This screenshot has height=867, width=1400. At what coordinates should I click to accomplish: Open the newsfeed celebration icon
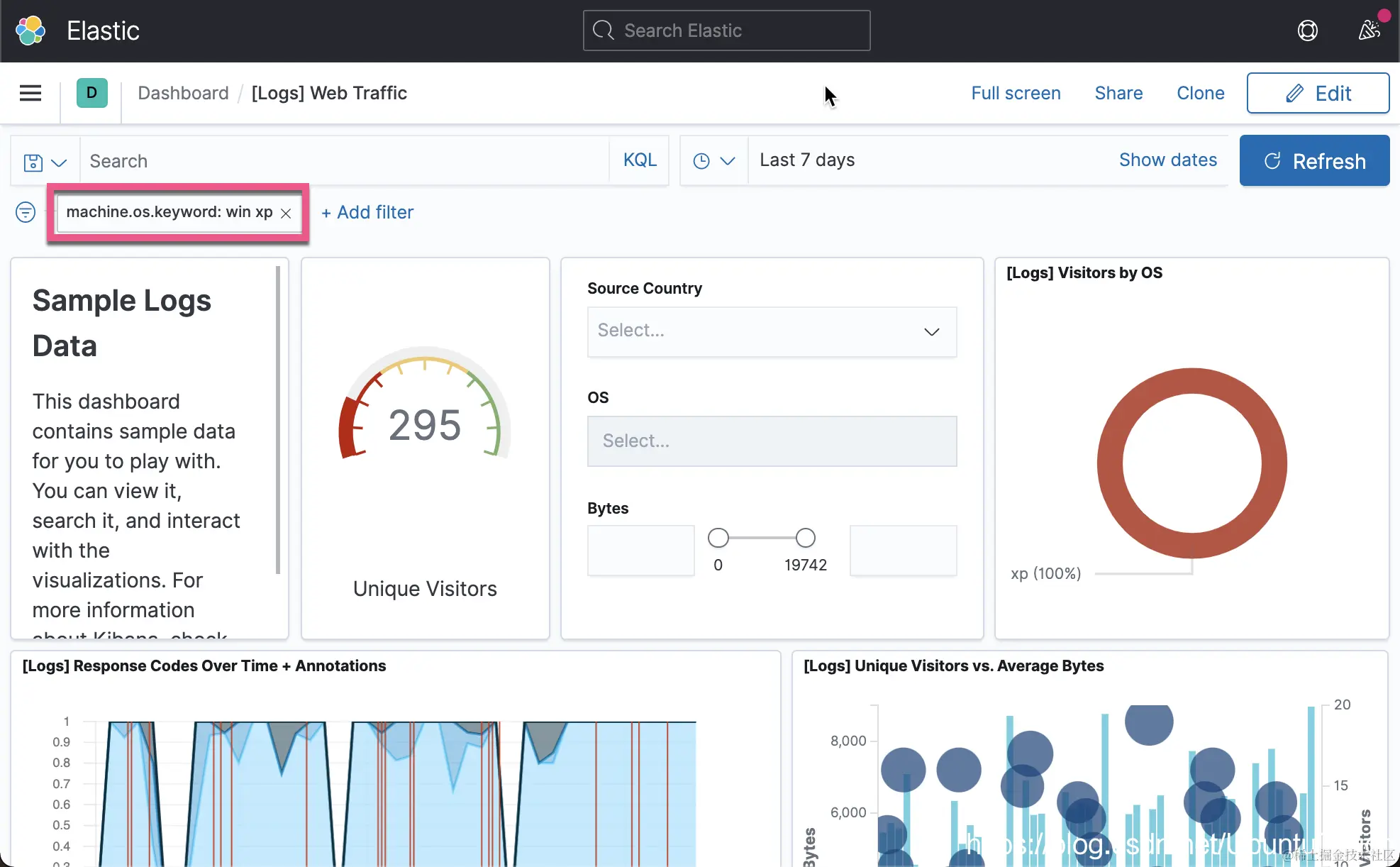[x=1369, y=31]
